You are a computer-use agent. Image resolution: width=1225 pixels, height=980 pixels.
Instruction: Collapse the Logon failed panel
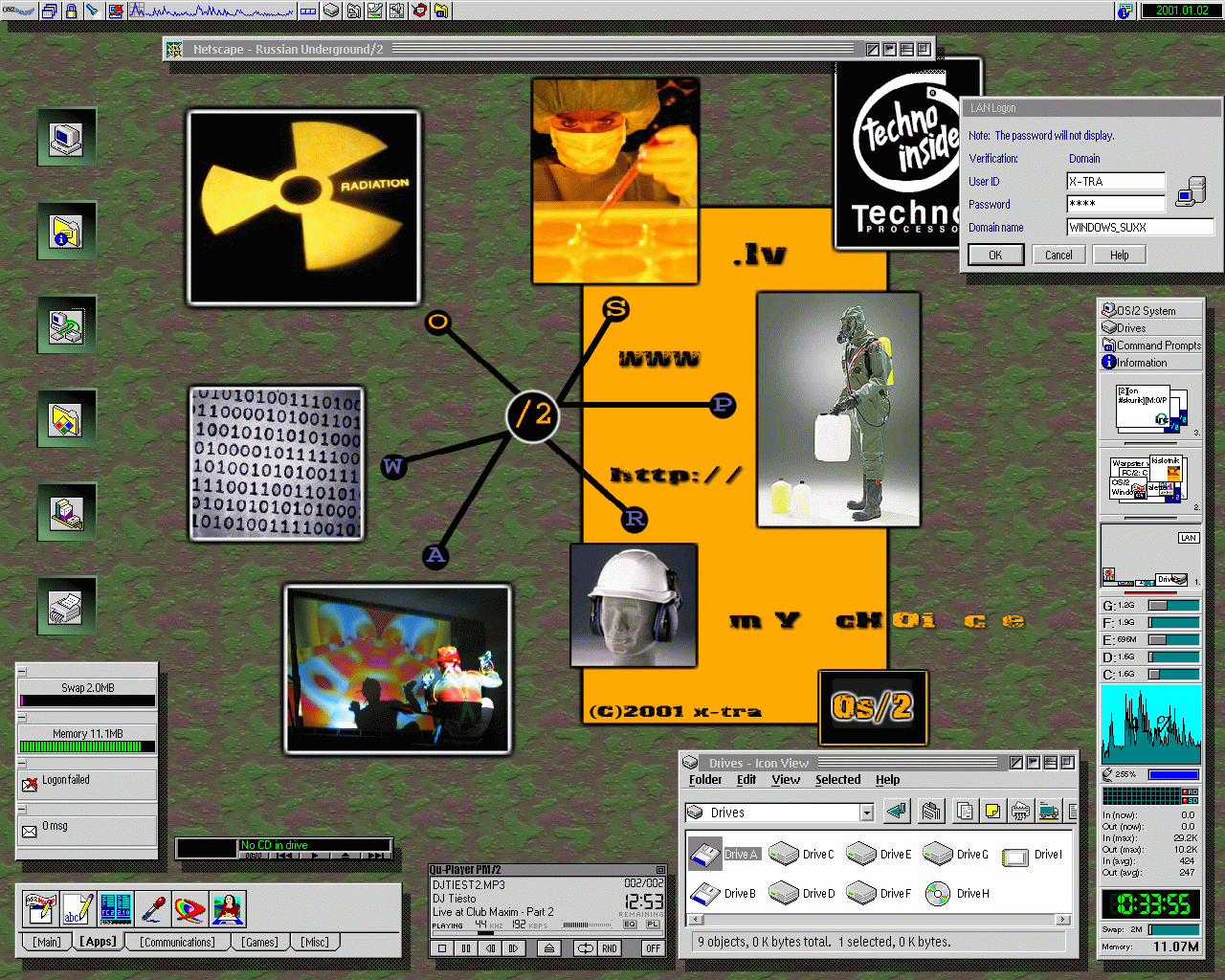coord(22,764)
